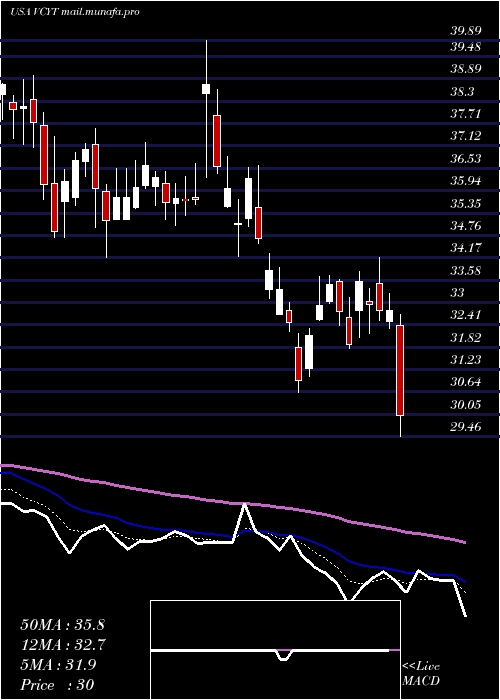Click the 33 price axis label
Screen dimensions: 500x700
[x=457, y=293]
